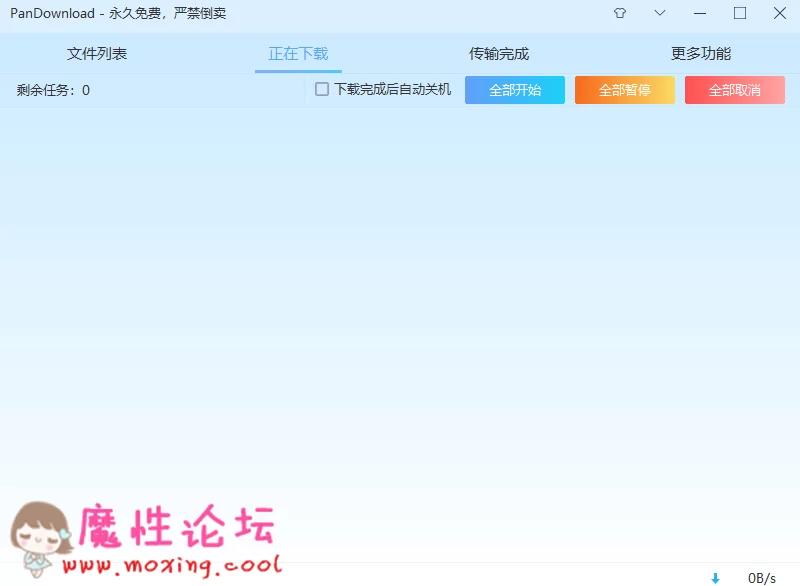
Task: Close the PanDownload window
Action: pos(780,13)
